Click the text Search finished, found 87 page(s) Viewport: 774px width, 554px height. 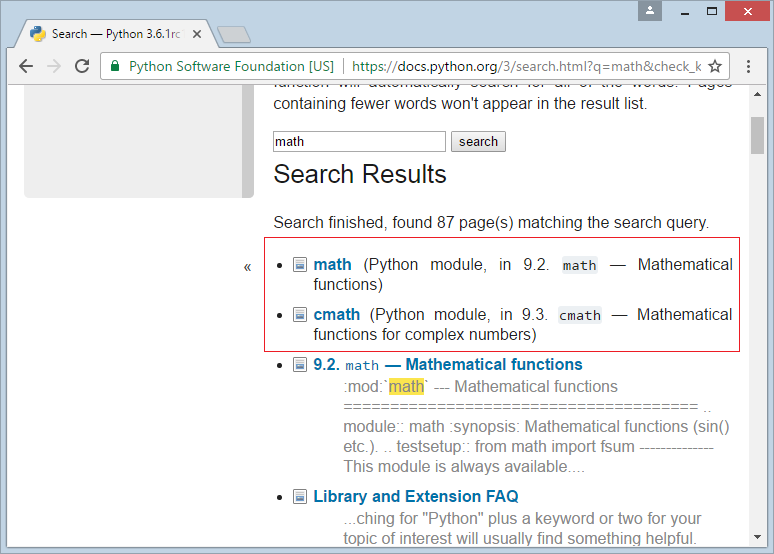point(393,223)
